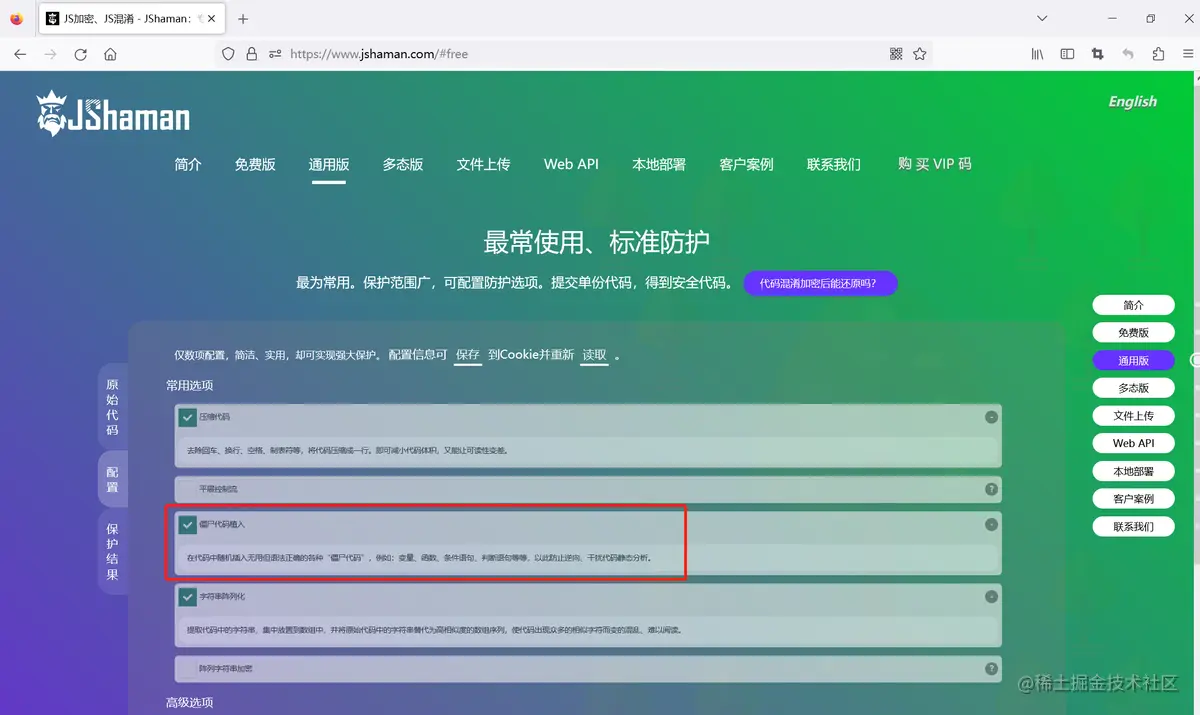Click the undo arrow toolbar icon

(1128, 54)
